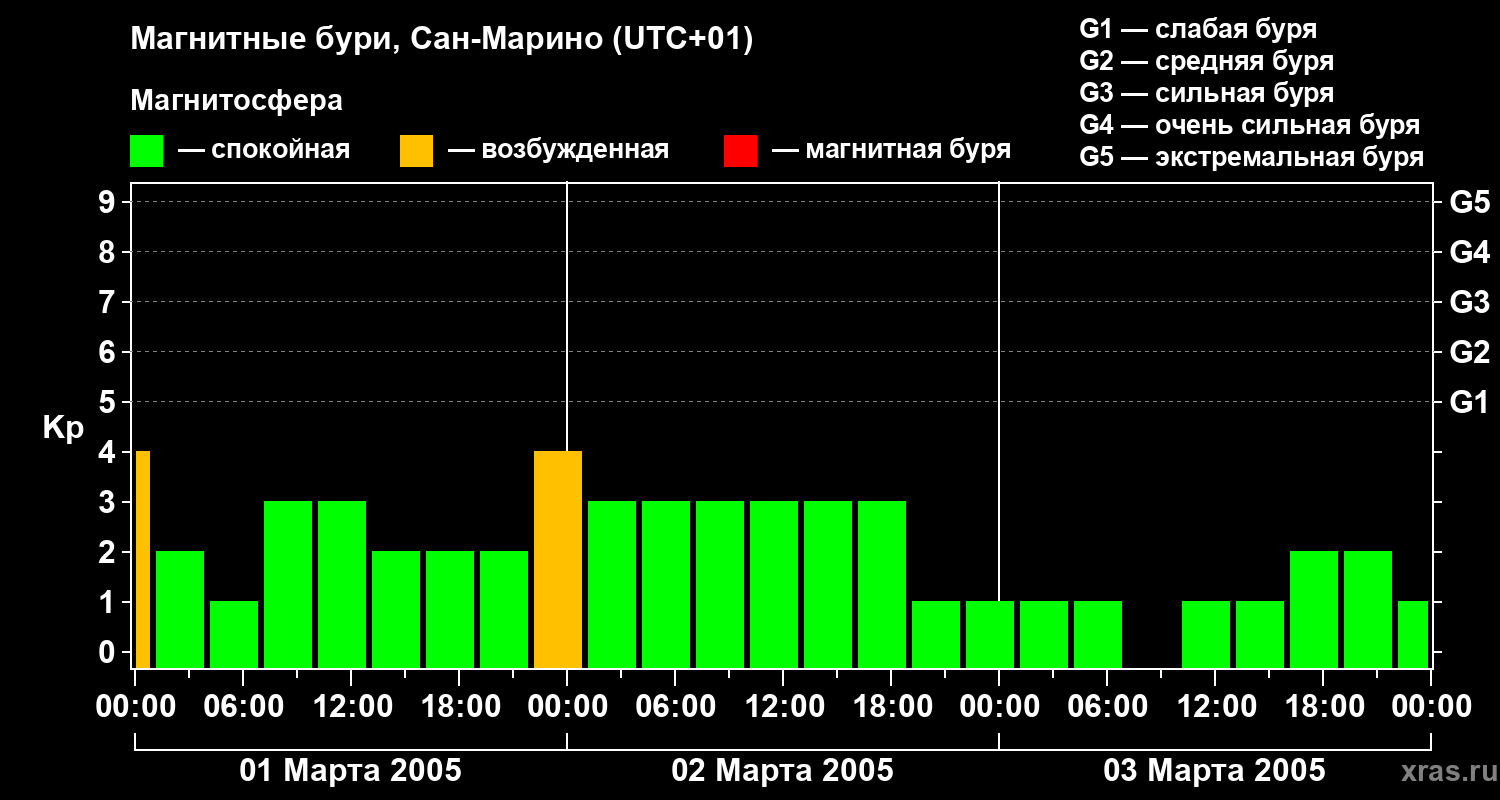Screen dimensions: 1500x800
Task: Click the '— возбужденная' legend label
Action: coord(559,150)
